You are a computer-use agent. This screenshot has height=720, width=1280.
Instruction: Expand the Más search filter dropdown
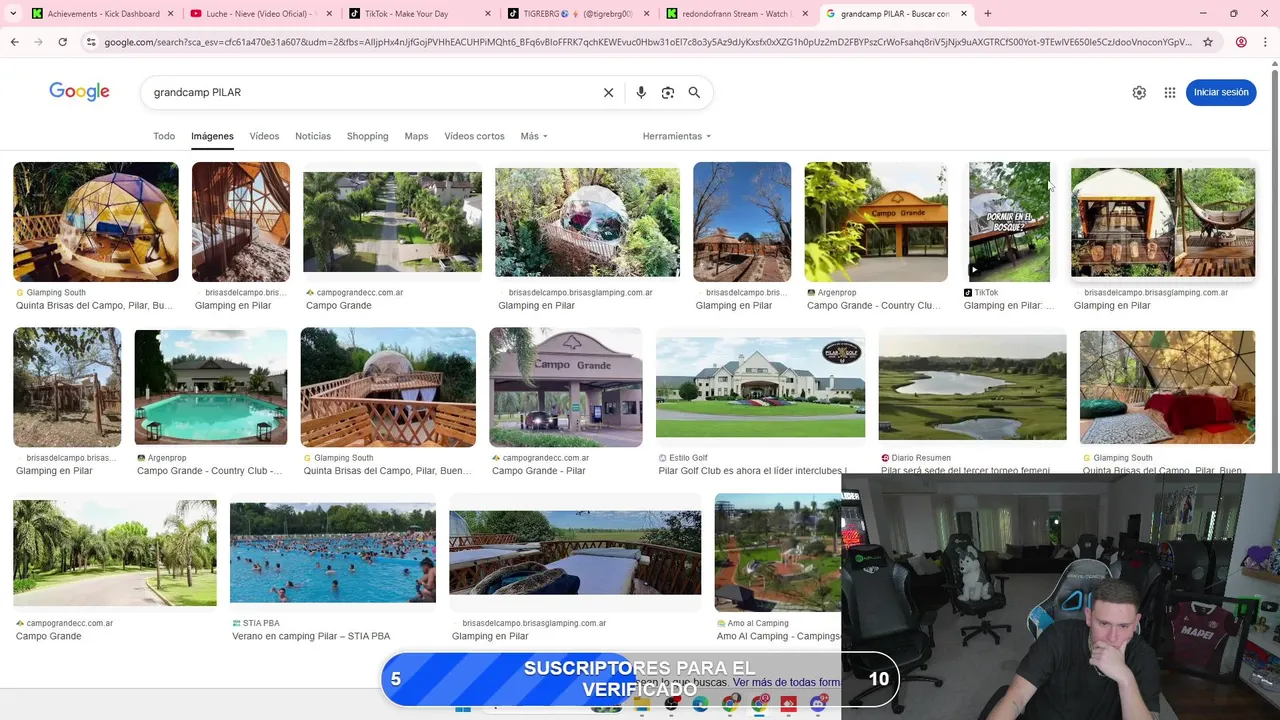pyautogui.click(x=533, y=136)
